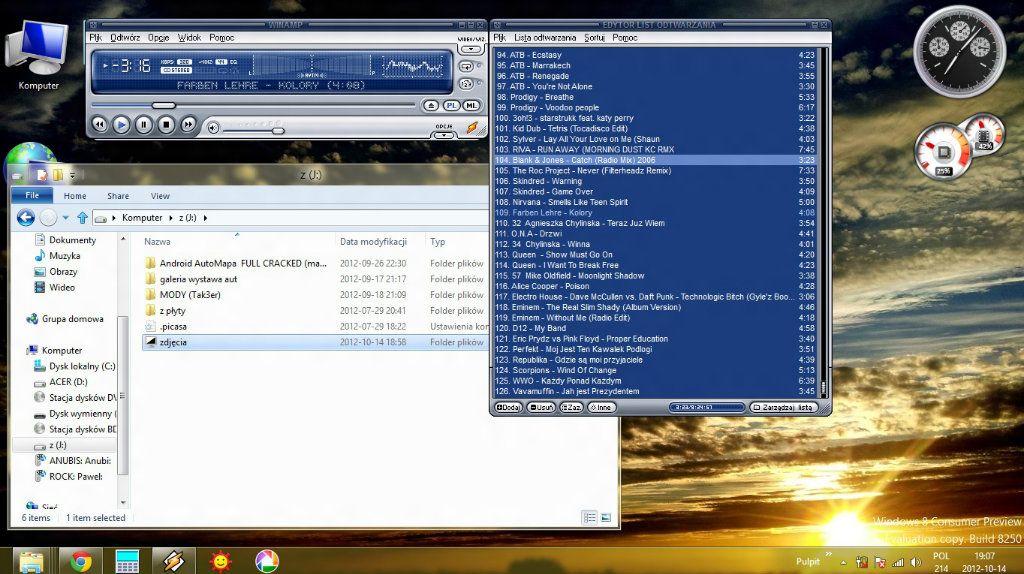
Task: Open recent locations dropdown in Explorer
Action: pos(65,217)
